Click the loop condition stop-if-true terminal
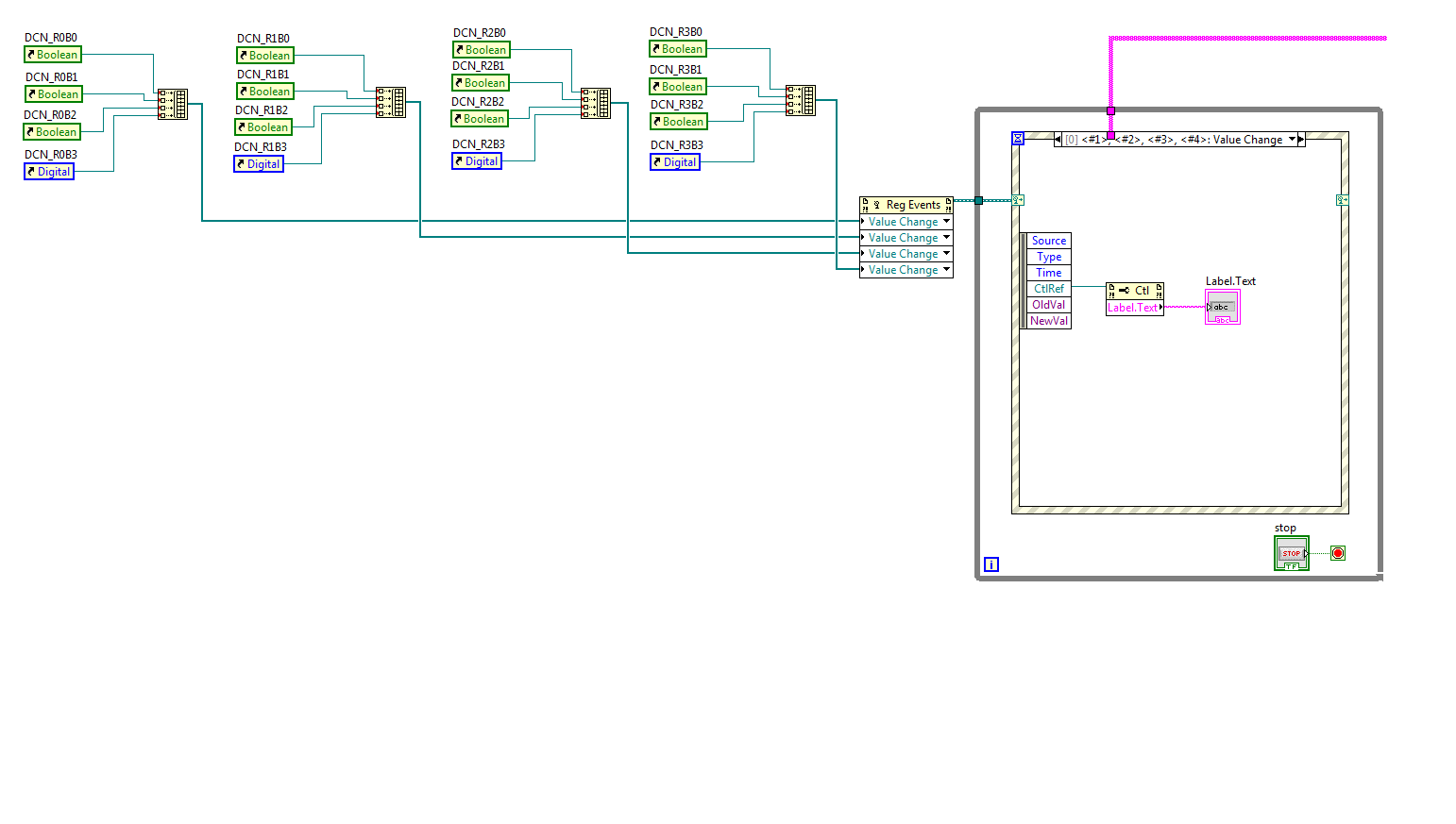The image size is (1456, 824). pos(1338,553)
